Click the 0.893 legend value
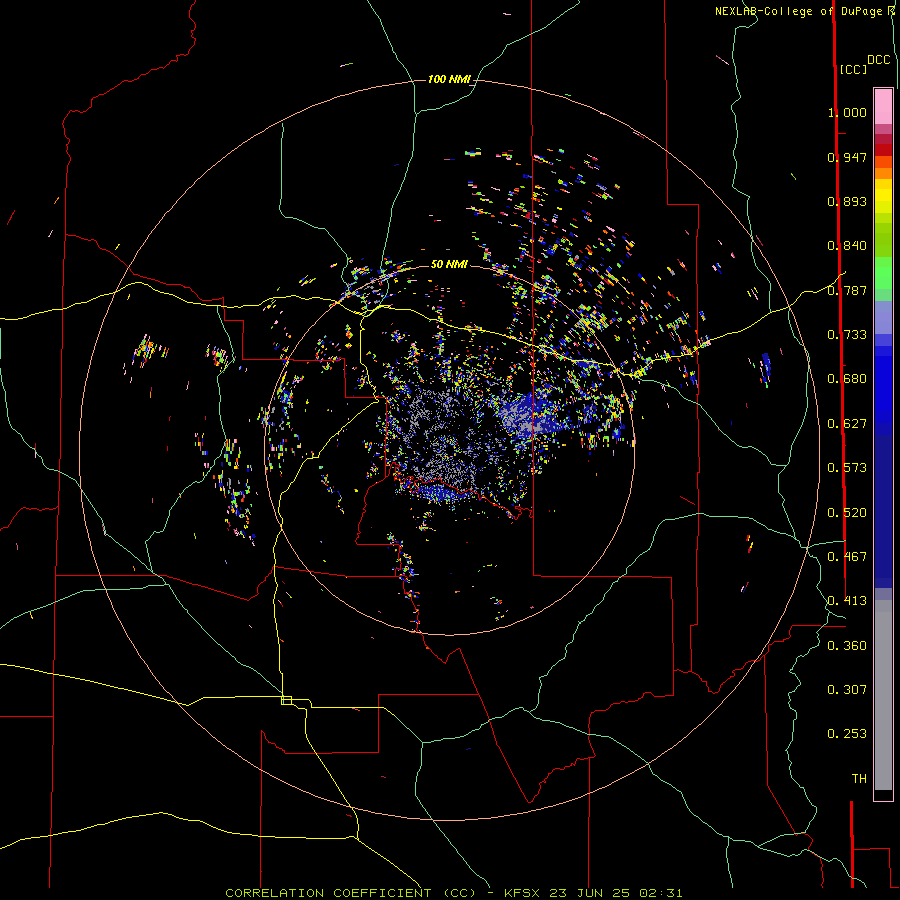Image resolution: width=900 pixels, height=900 pixels. coord(847,201)
